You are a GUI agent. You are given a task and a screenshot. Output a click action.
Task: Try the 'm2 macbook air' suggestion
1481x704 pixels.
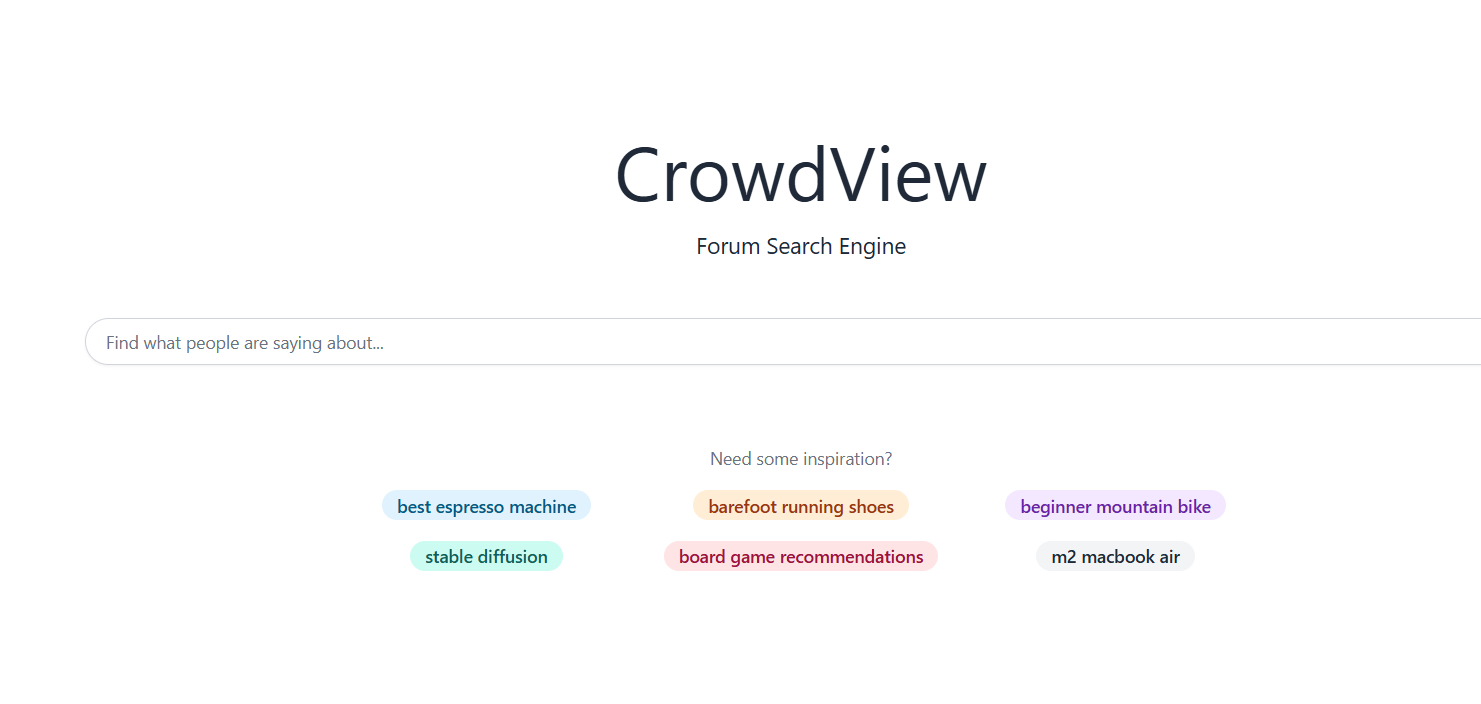(x=1115, y=556)
